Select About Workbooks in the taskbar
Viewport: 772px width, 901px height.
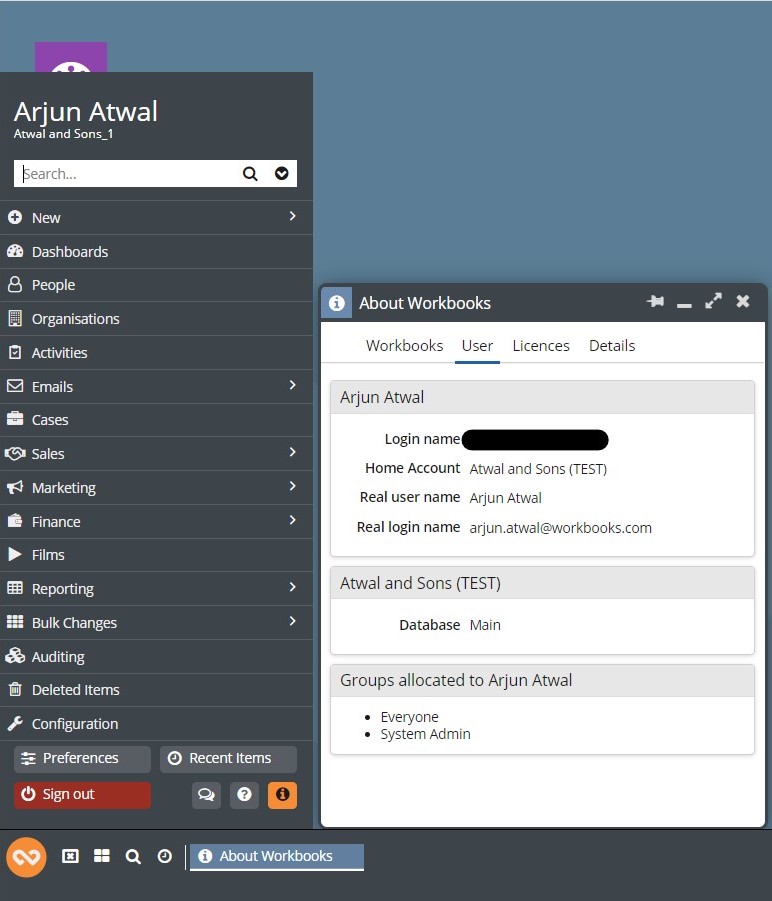point(276,857)
